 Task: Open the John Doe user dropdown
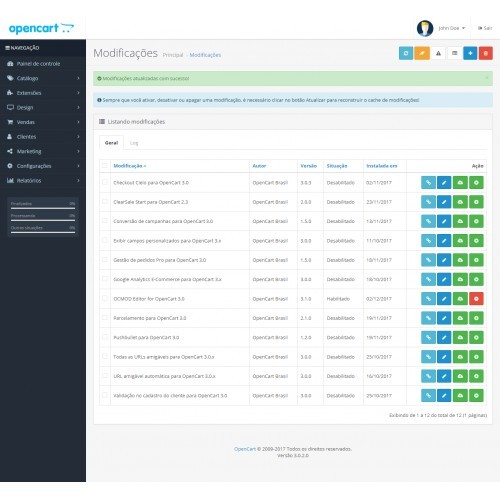[452, 28]
